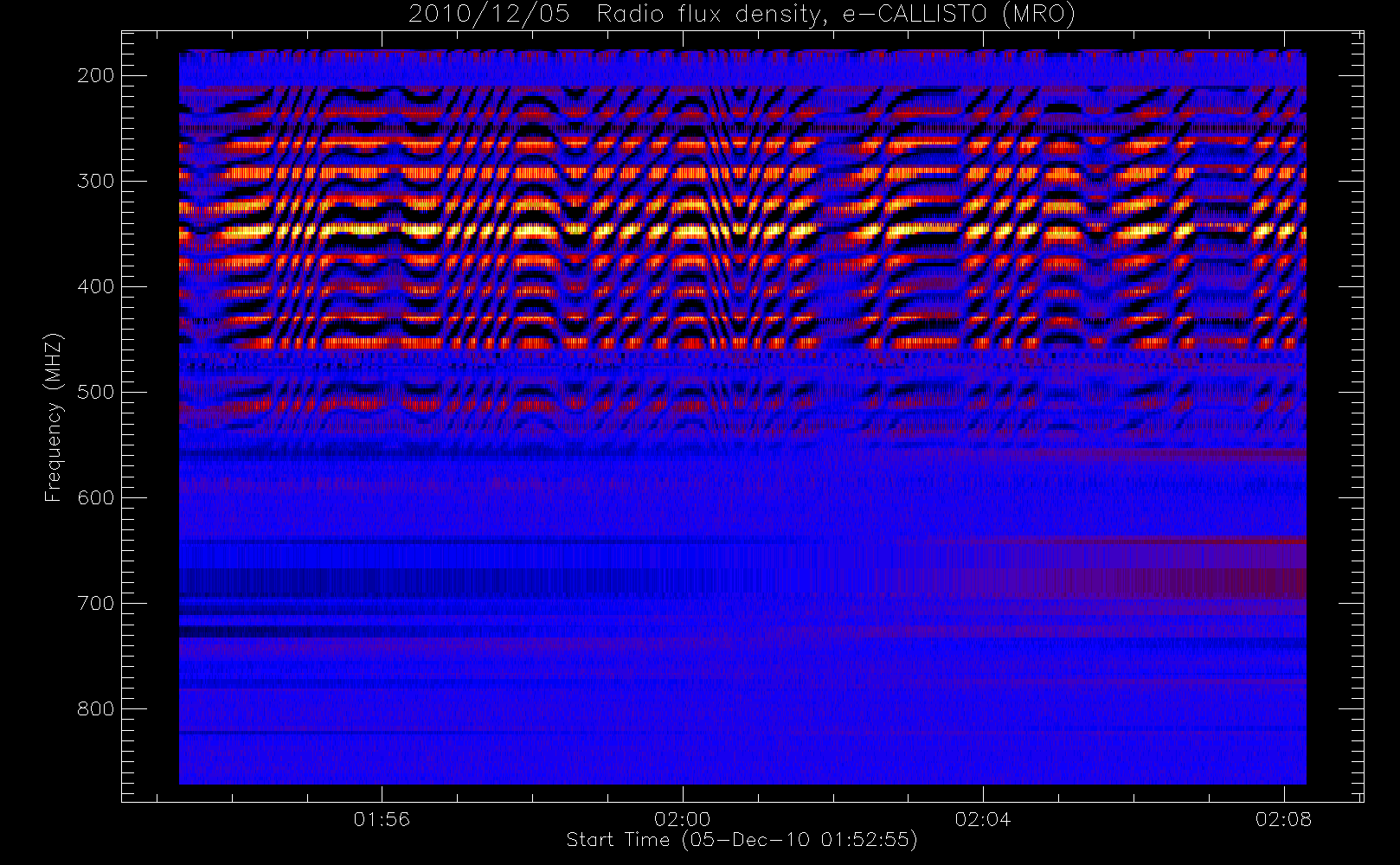Click the 02:08 time tick label
The height and width of the screenshot is (865, 1400).
pos(1284,819)
